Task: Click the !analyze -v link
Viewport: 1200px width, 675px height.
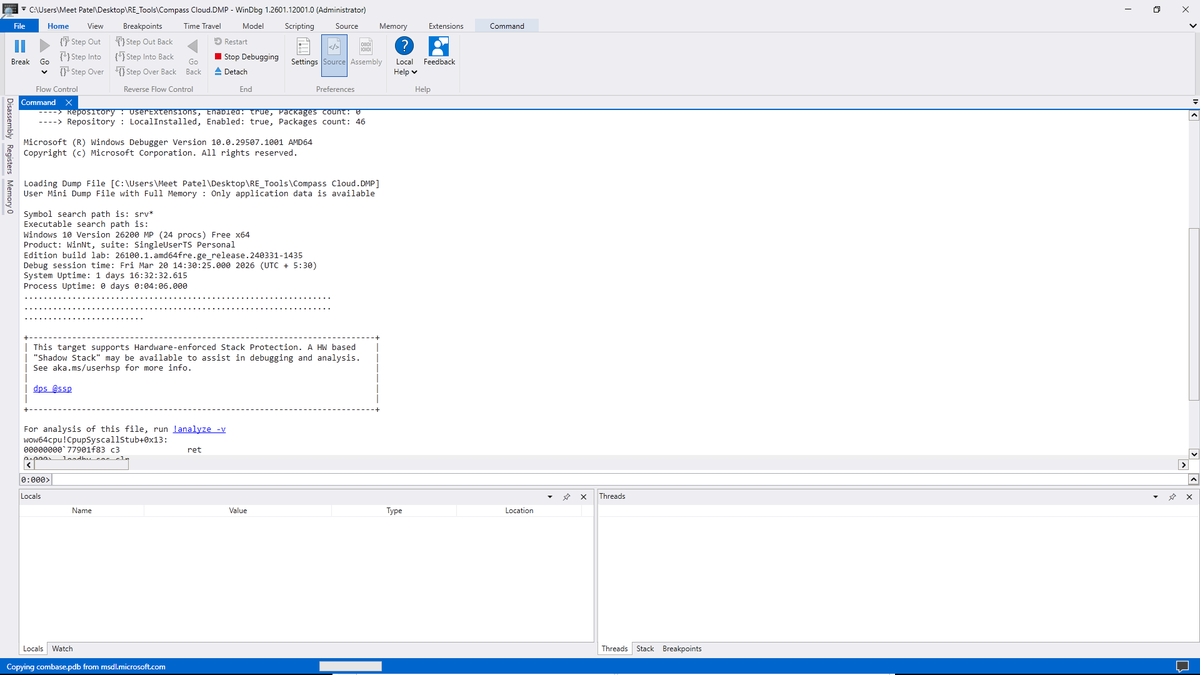Action: click(199, 429)
